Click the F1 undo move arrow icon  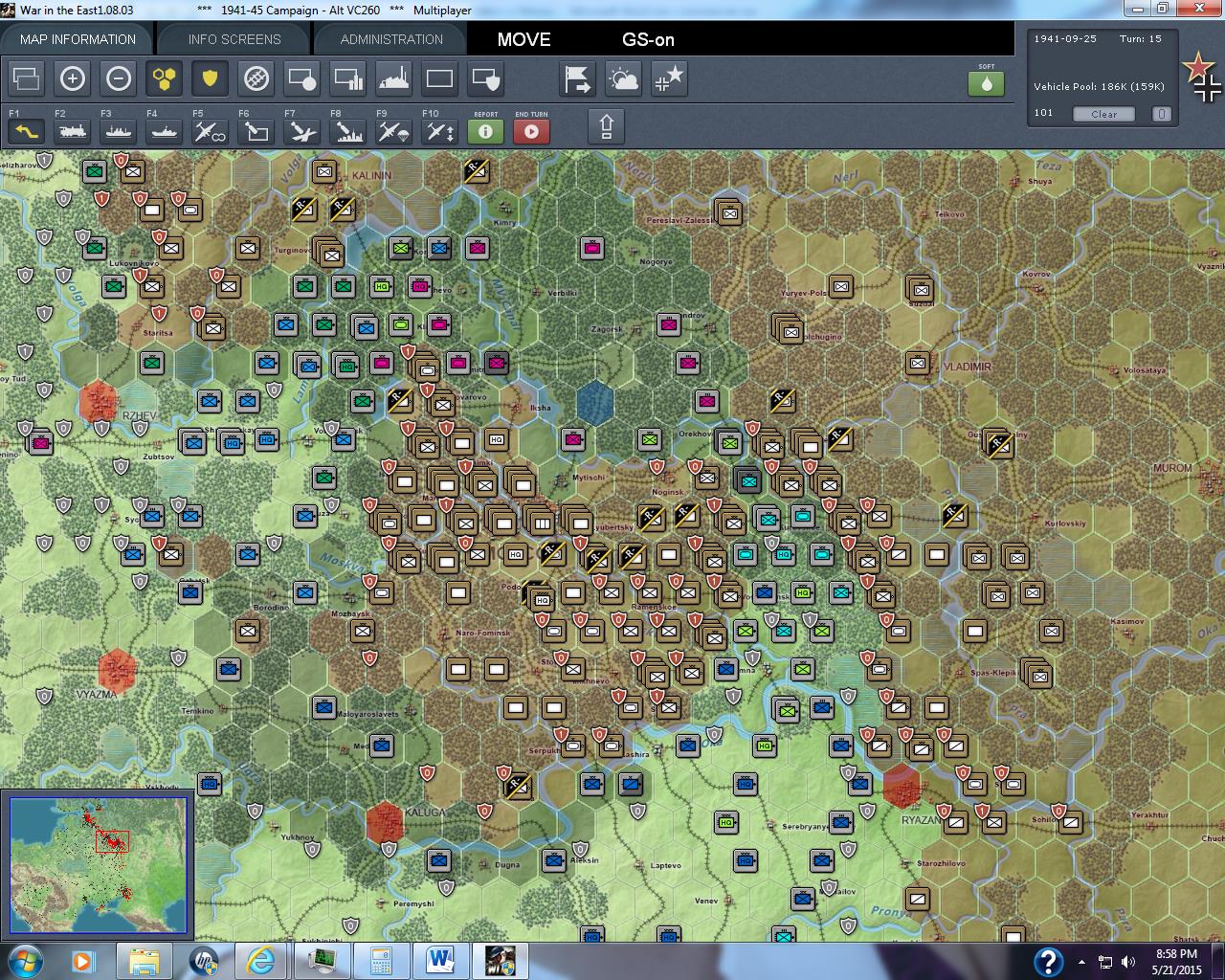point(25,131)
